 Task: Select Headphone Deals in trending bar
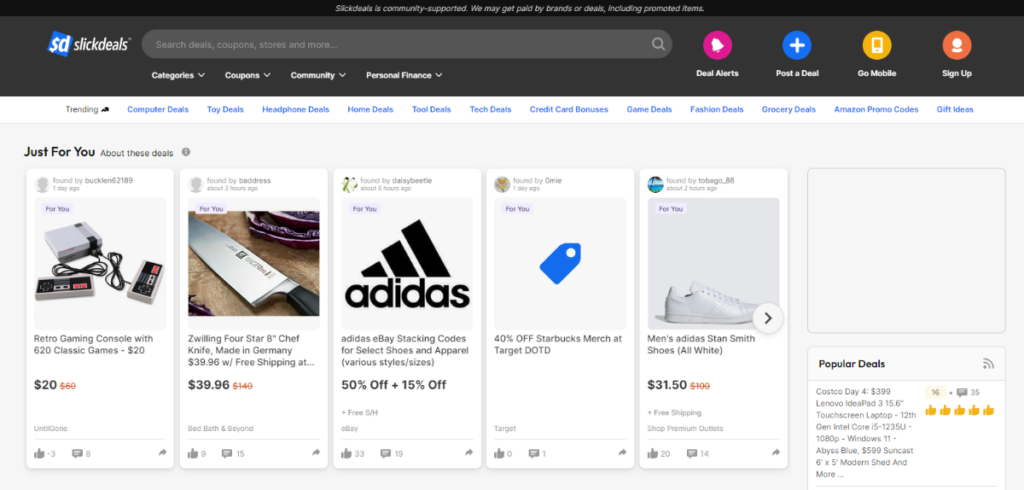tap(296, 110)
